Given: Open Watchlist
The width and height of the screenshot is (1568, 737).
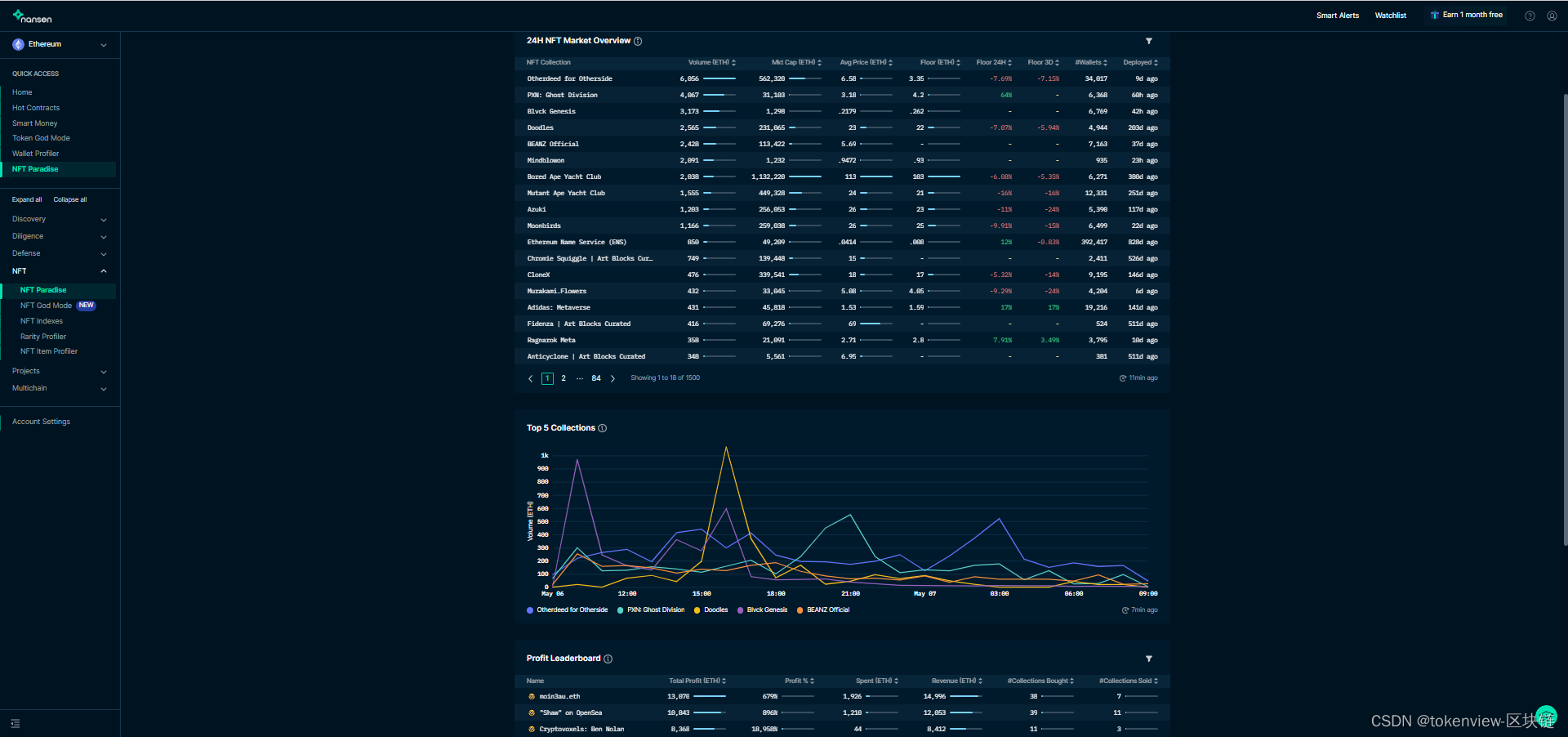Looking at the screenshot, I should [x=1391, y=16].
